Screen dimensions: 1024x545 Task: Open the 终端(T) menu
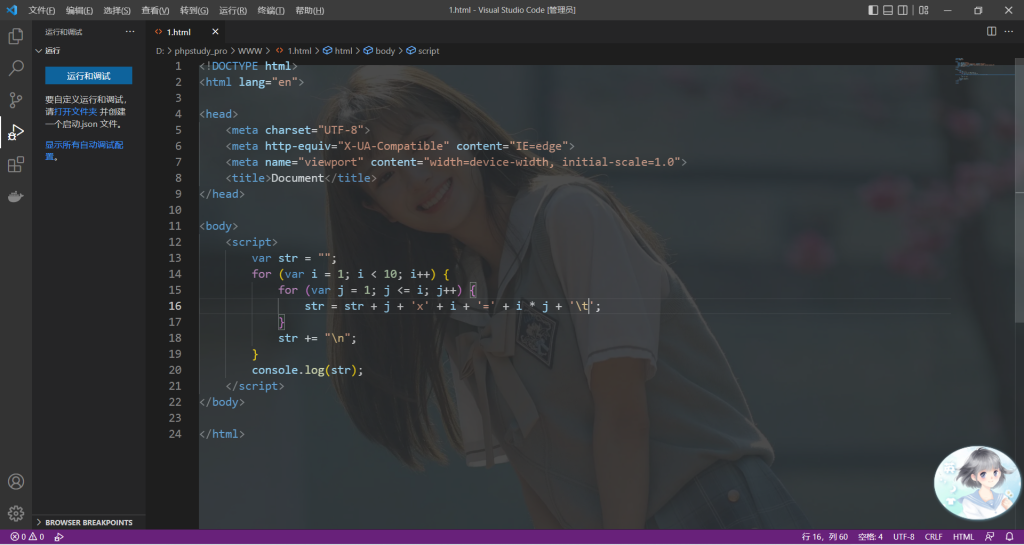[272, 10]
